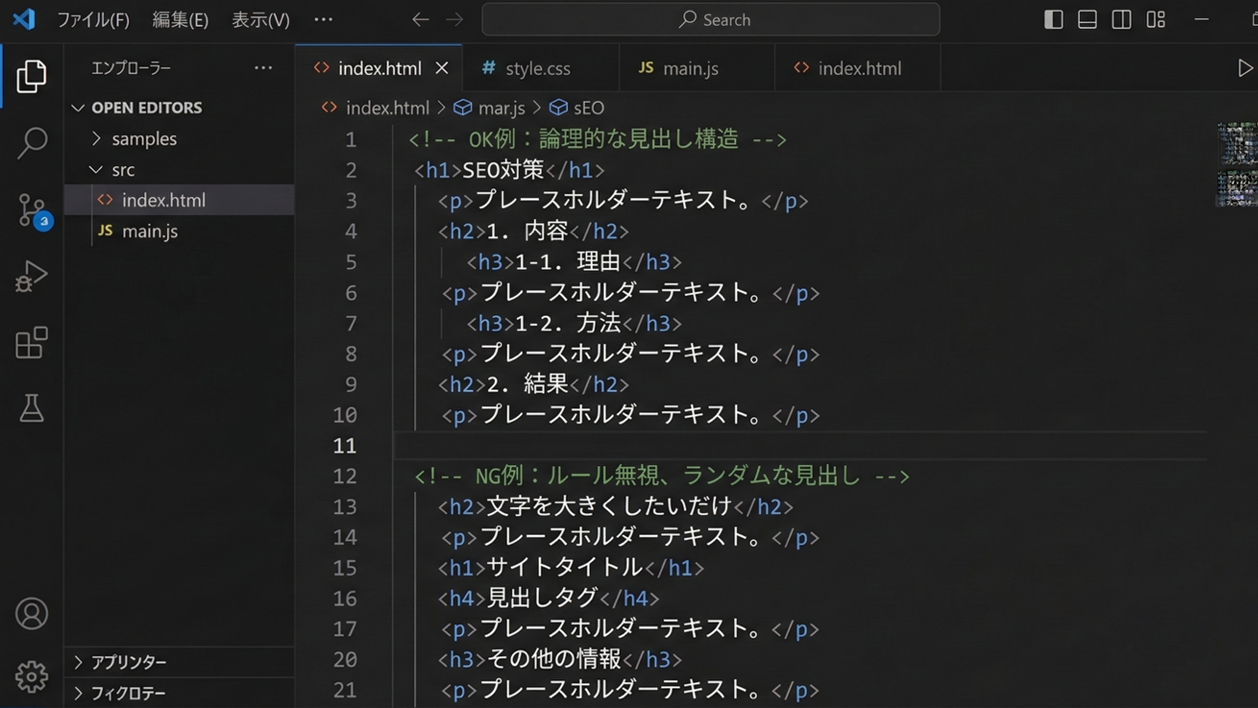Open the Testing flask view

click(31, 408)
